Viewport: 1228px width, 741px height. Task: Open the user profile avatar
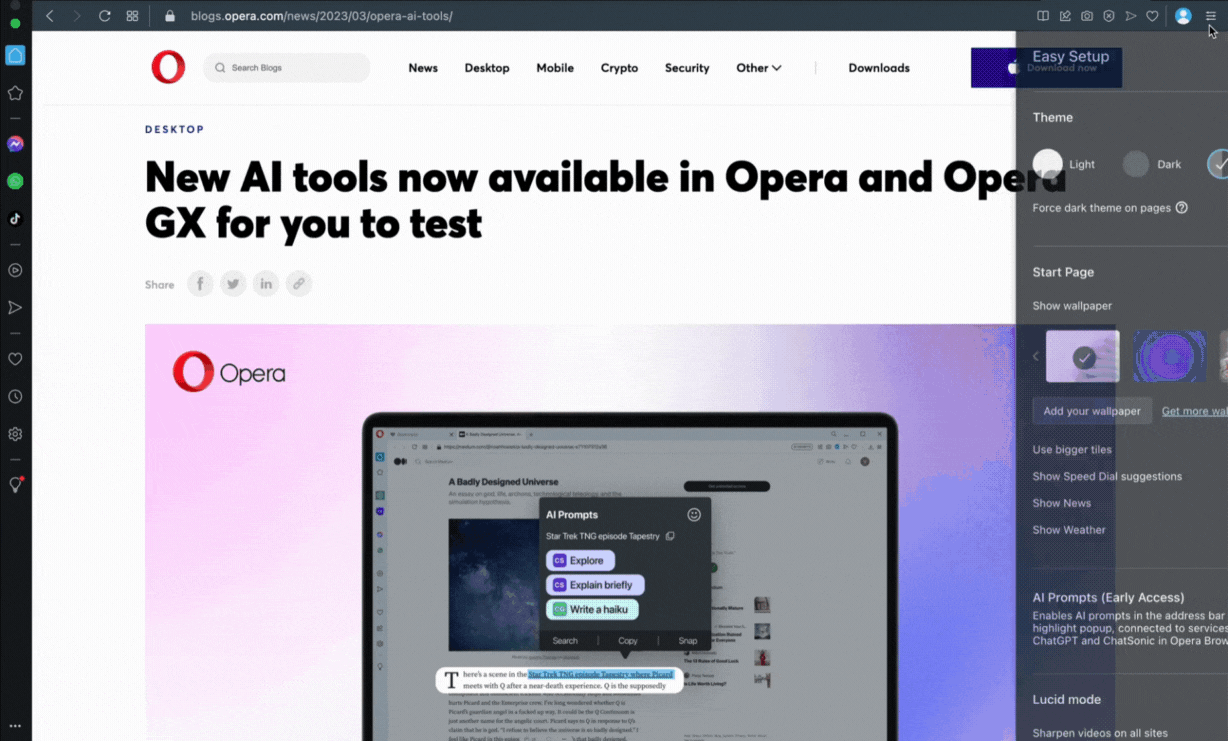pyautogui.click(x=1183, y=16)
